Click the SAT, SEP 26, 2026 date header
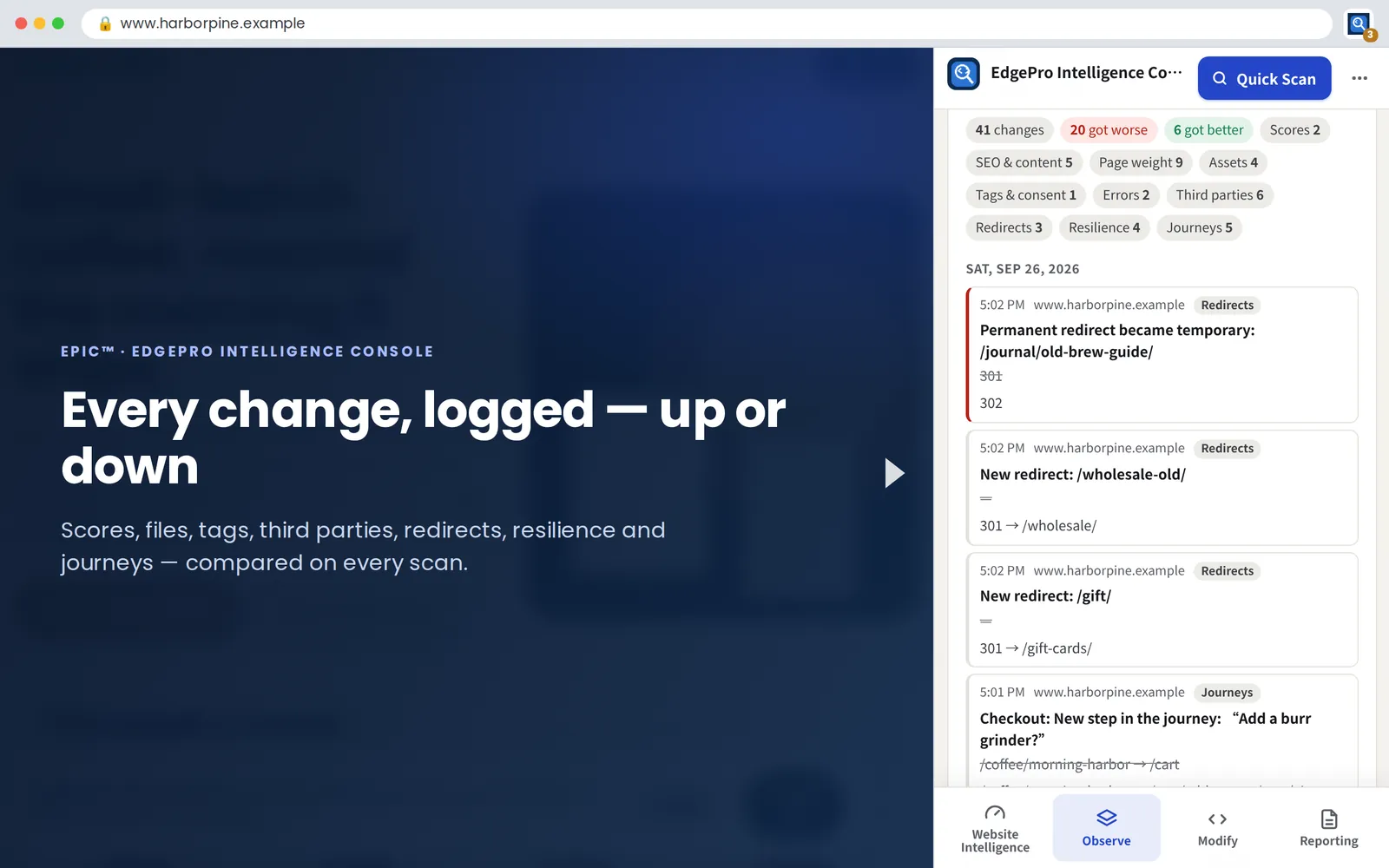This screenshot has width=1389, height=868. point(1023,269)
